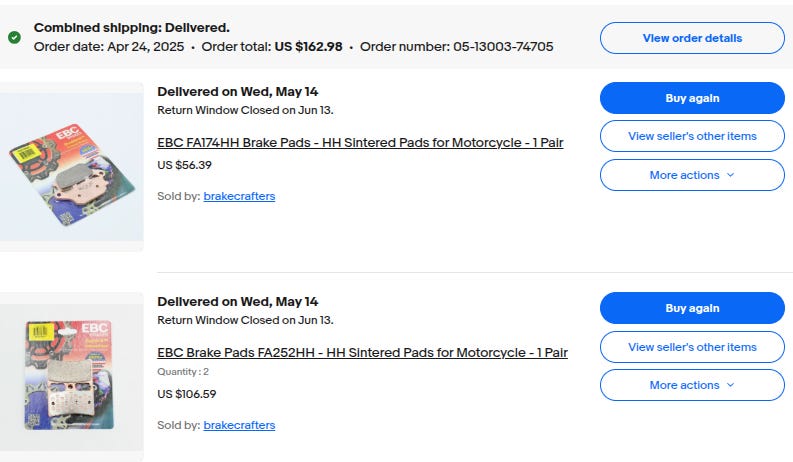Click the US $56.39 item price
This screenshot has width=793, height=462.
(185, 165)
